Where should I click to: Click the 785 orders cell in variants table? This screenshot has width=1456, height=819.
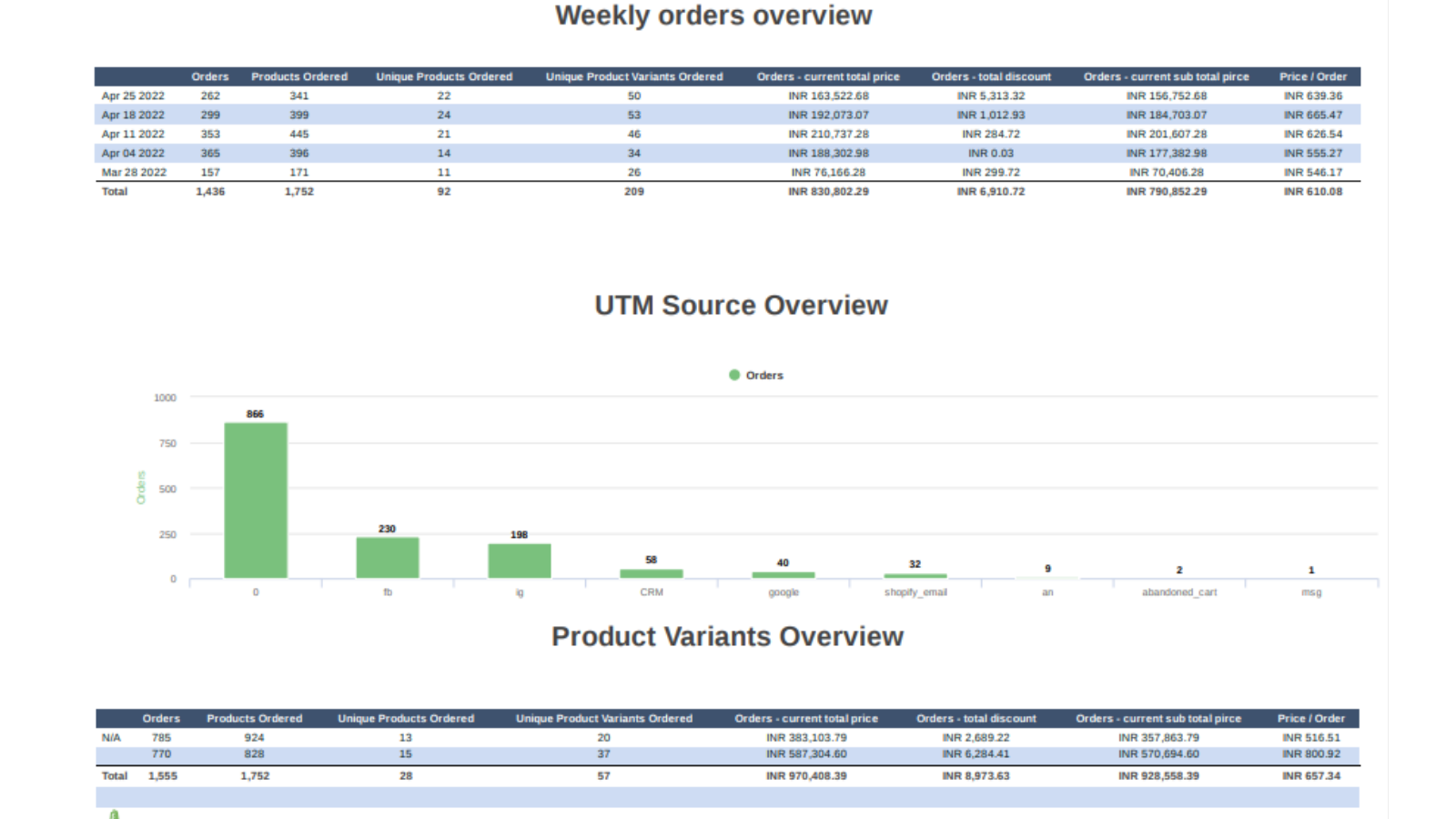162,738
